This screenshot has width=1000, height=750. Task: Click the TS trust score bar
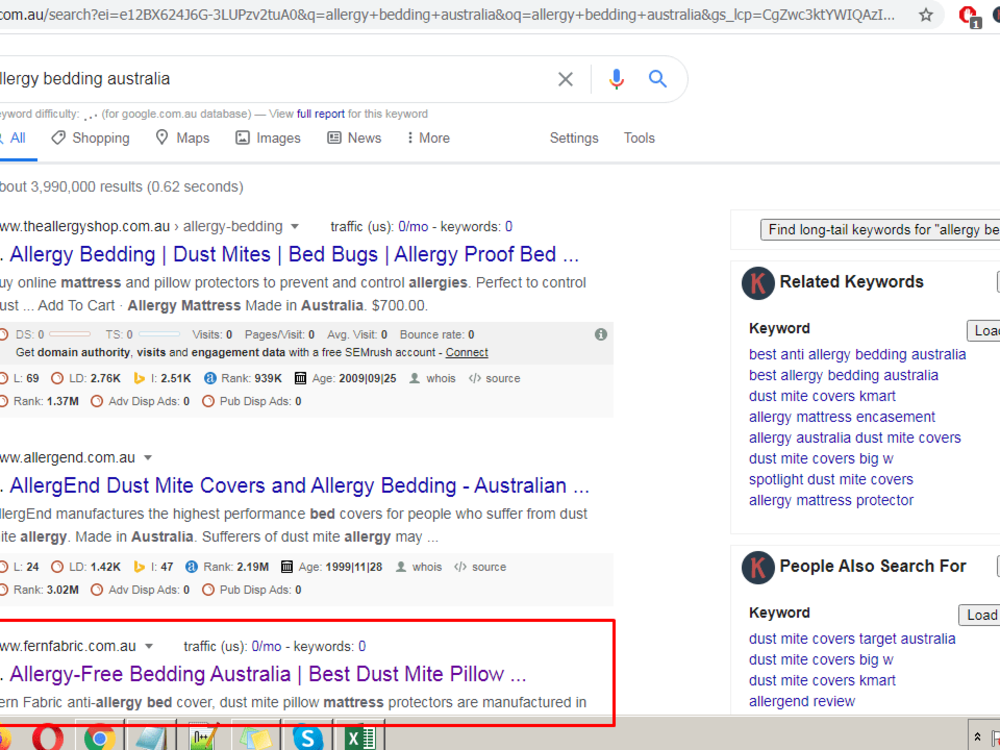pyautogui.click(x=159, y=334)
